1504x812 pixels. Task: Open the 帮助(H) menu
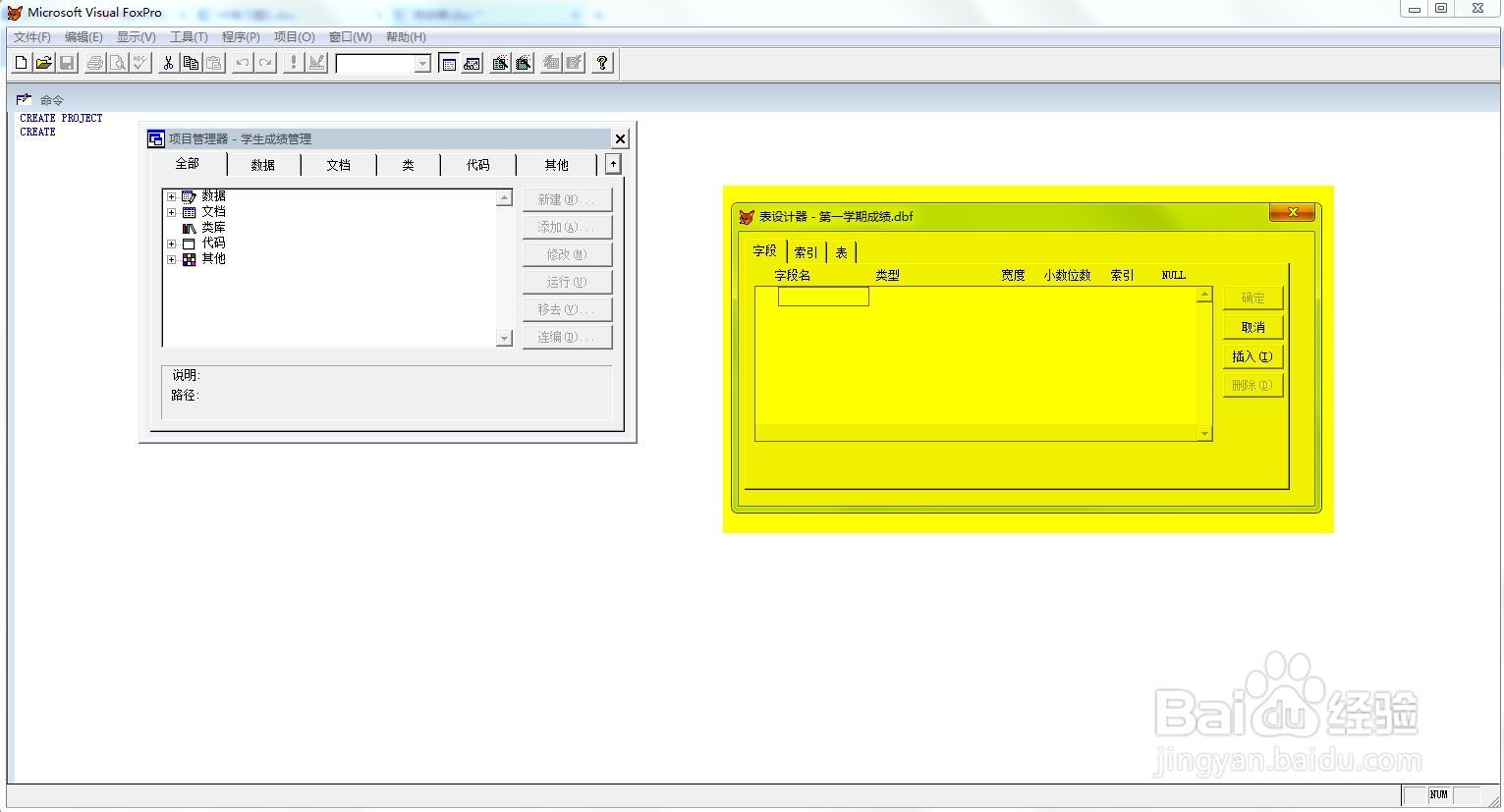click(x=406, y=37)
